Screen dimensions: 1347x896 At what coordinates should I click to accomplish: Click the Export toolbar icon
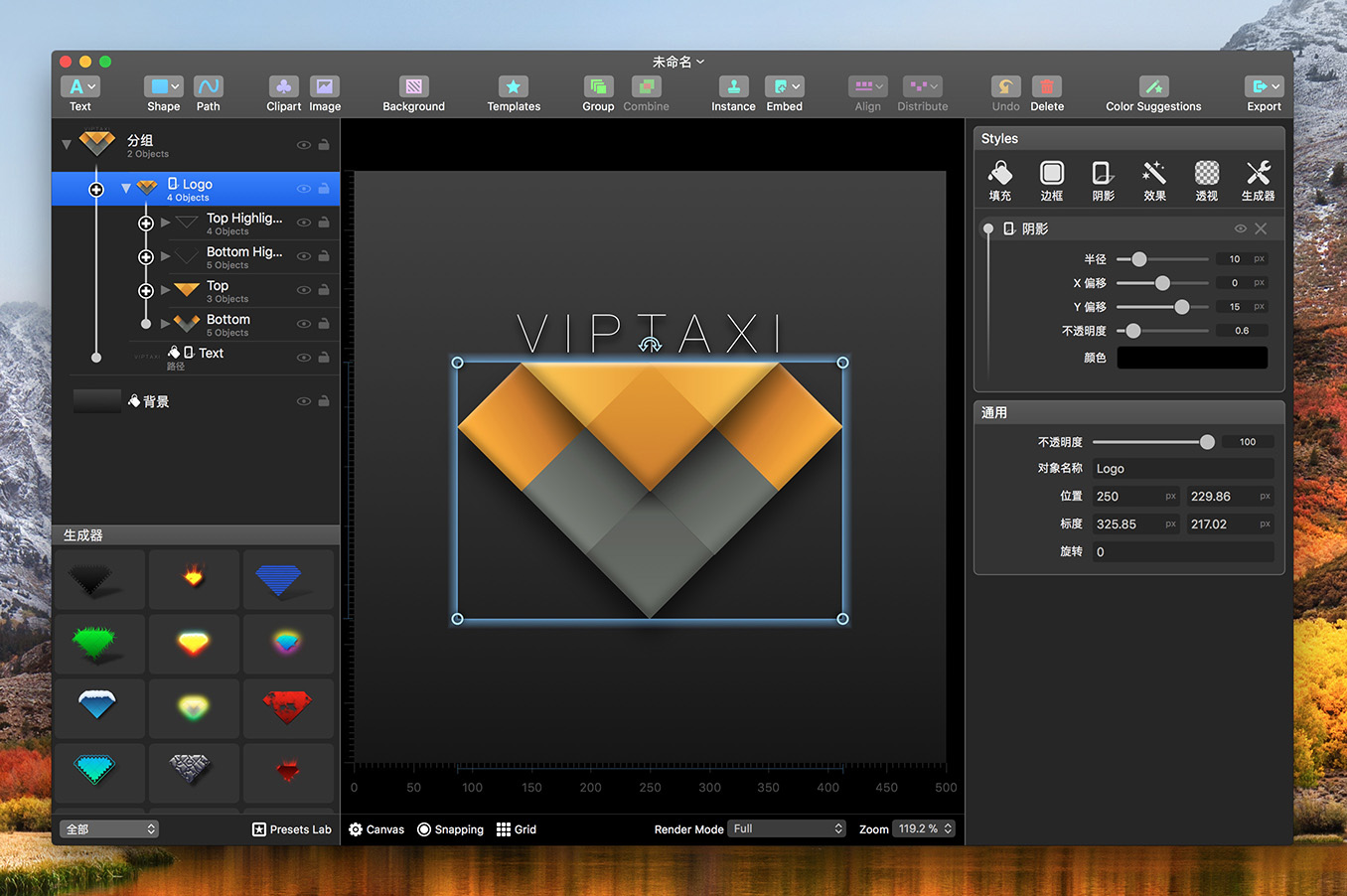tap(1265, 87)
